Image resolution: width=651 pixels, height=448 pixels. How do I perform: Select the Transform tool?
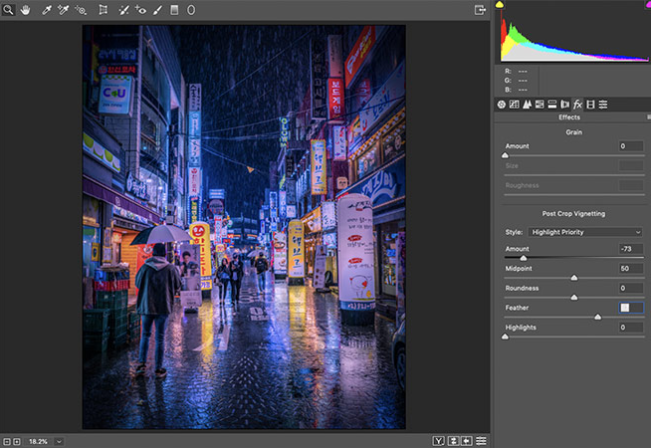103,10
